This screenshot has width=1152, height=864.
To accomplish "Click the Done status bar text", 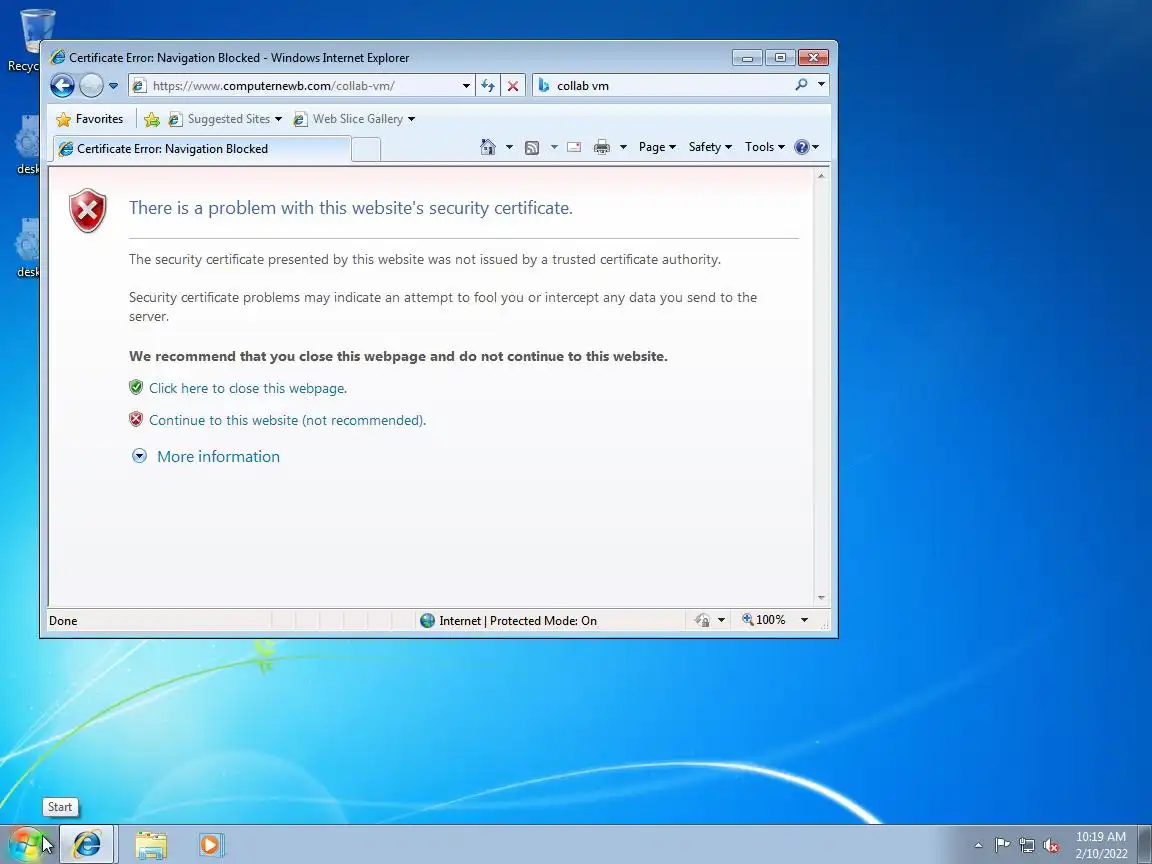I will pos(63,621).
